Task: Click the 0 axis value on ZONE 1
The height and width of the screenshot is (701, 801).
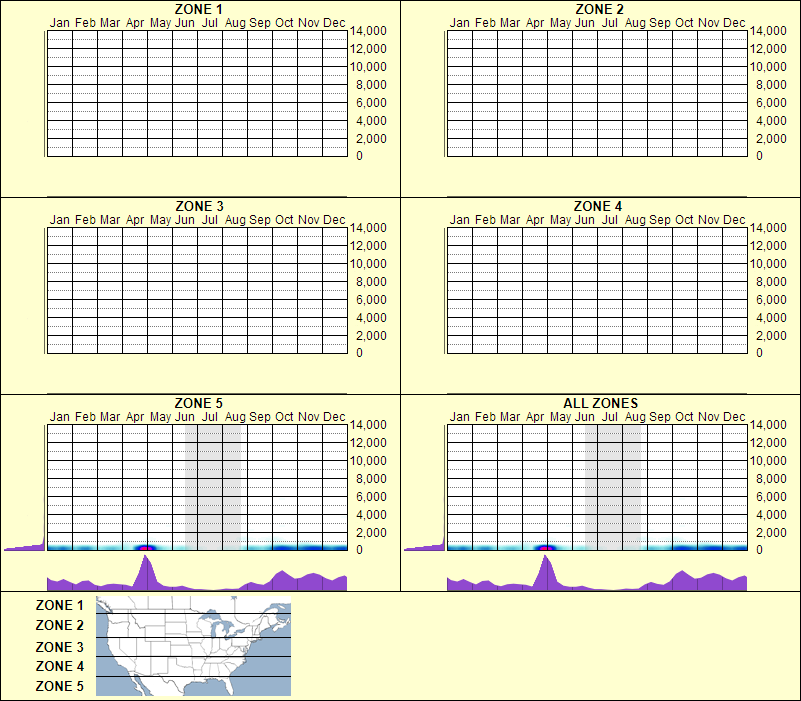Action: [358, 155]
